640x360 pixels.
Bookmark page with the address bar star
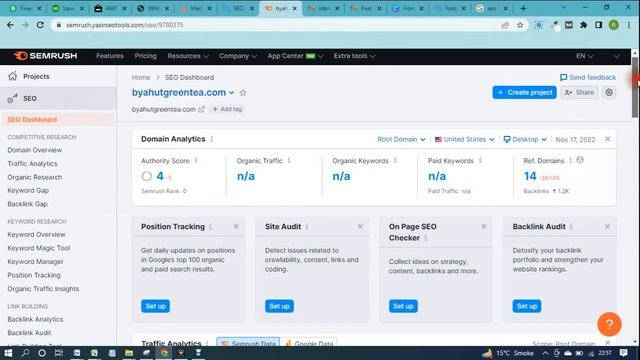pos(520,25)
